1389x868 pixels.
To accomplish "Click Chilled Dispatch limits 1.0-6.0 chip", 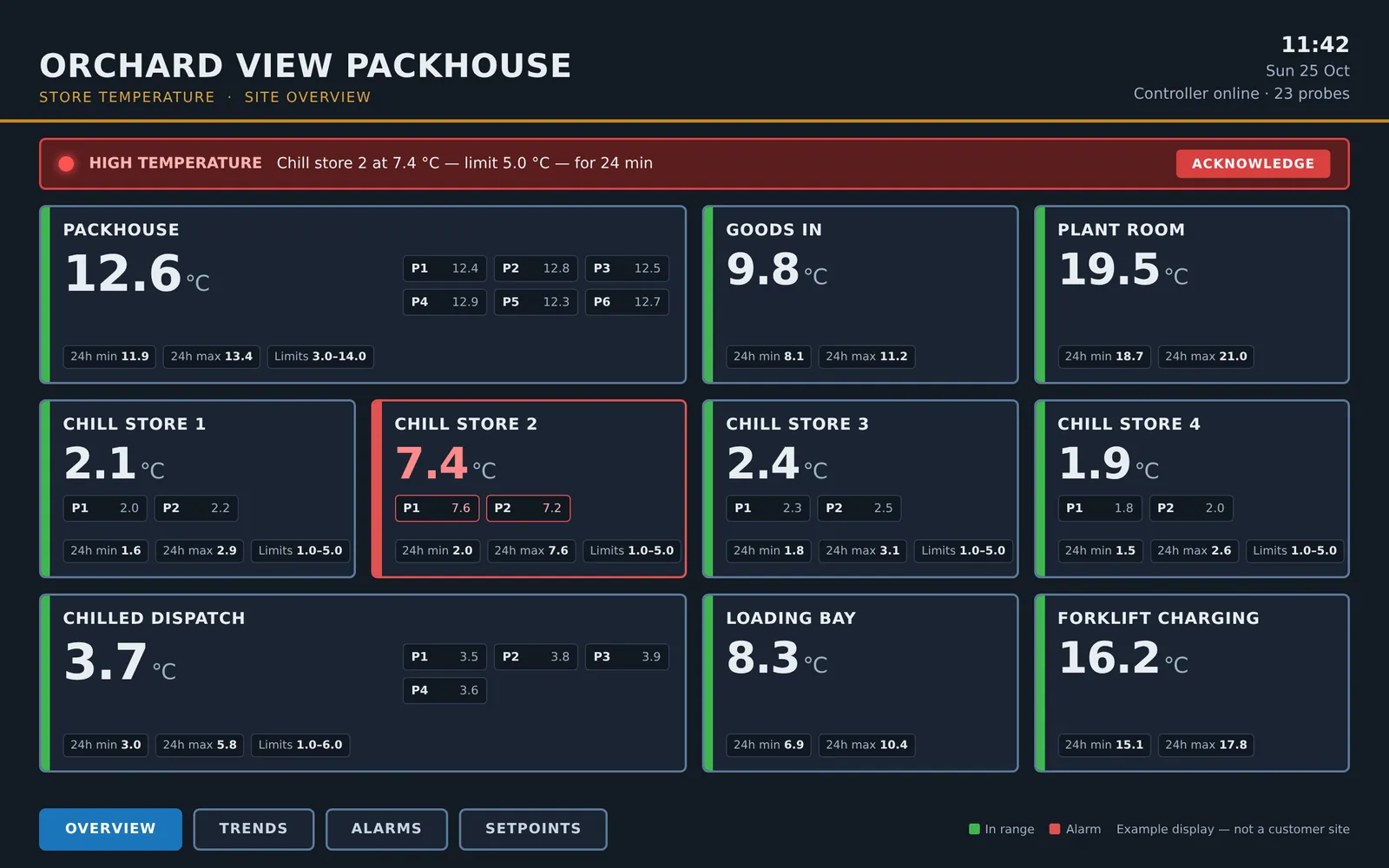I will coord(300,745).
